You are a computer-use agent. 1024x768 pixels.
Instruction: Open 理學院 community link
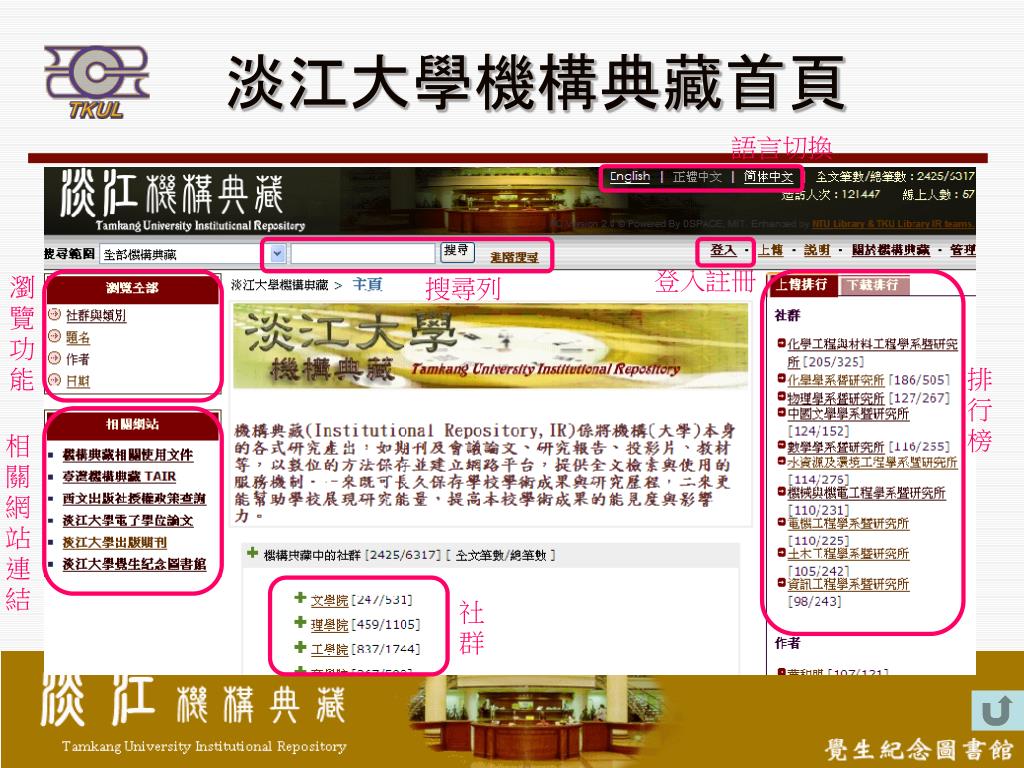pos(329,624)
